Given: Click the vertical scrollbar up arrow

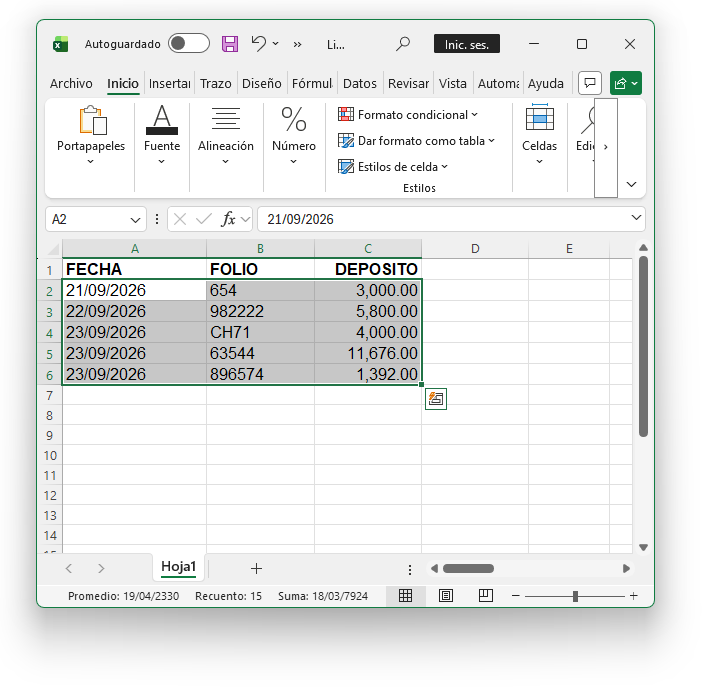Looking at the screenshot, I should tap(643, 248).
